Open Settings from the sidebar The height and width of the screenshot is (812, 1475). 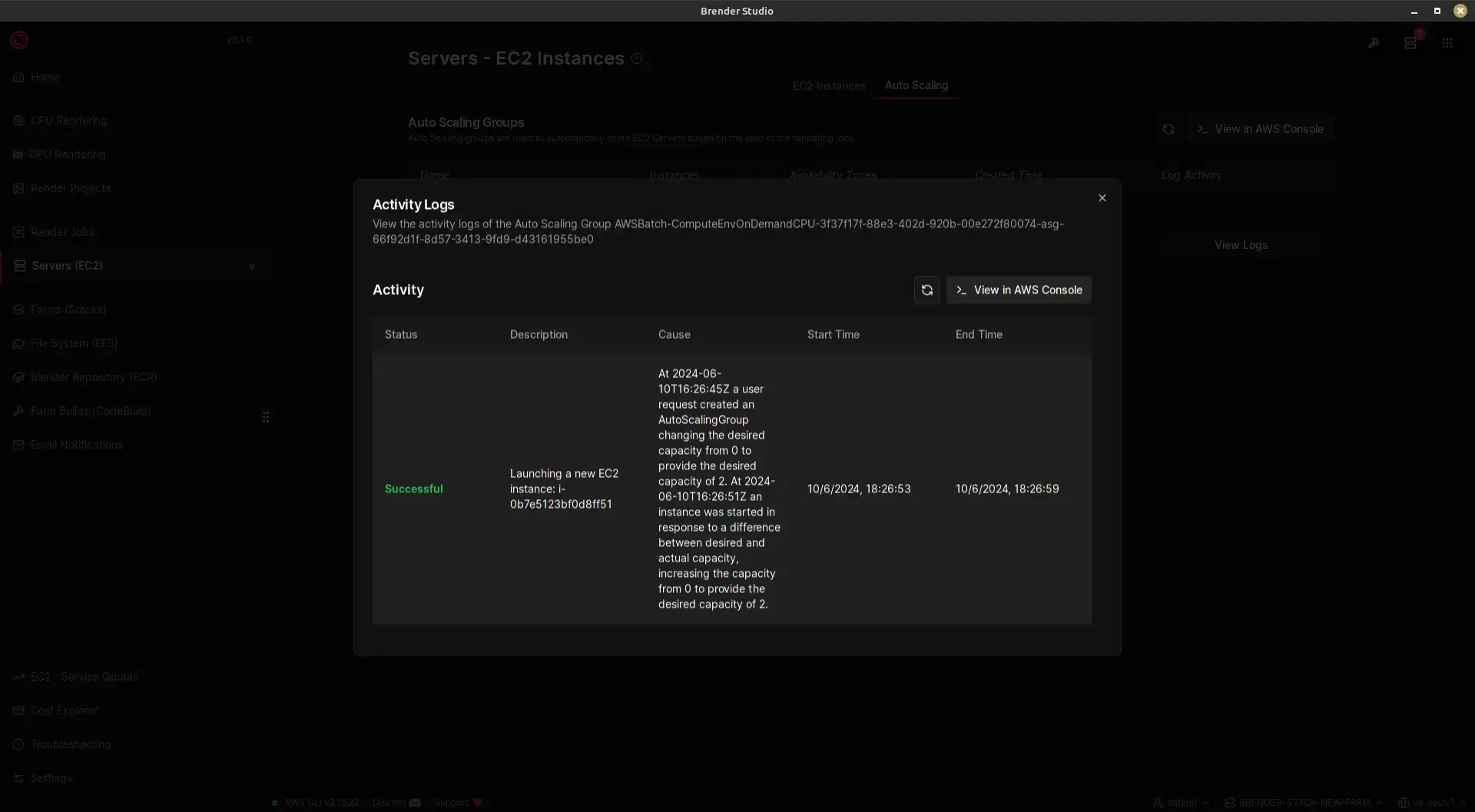point(52,778)
